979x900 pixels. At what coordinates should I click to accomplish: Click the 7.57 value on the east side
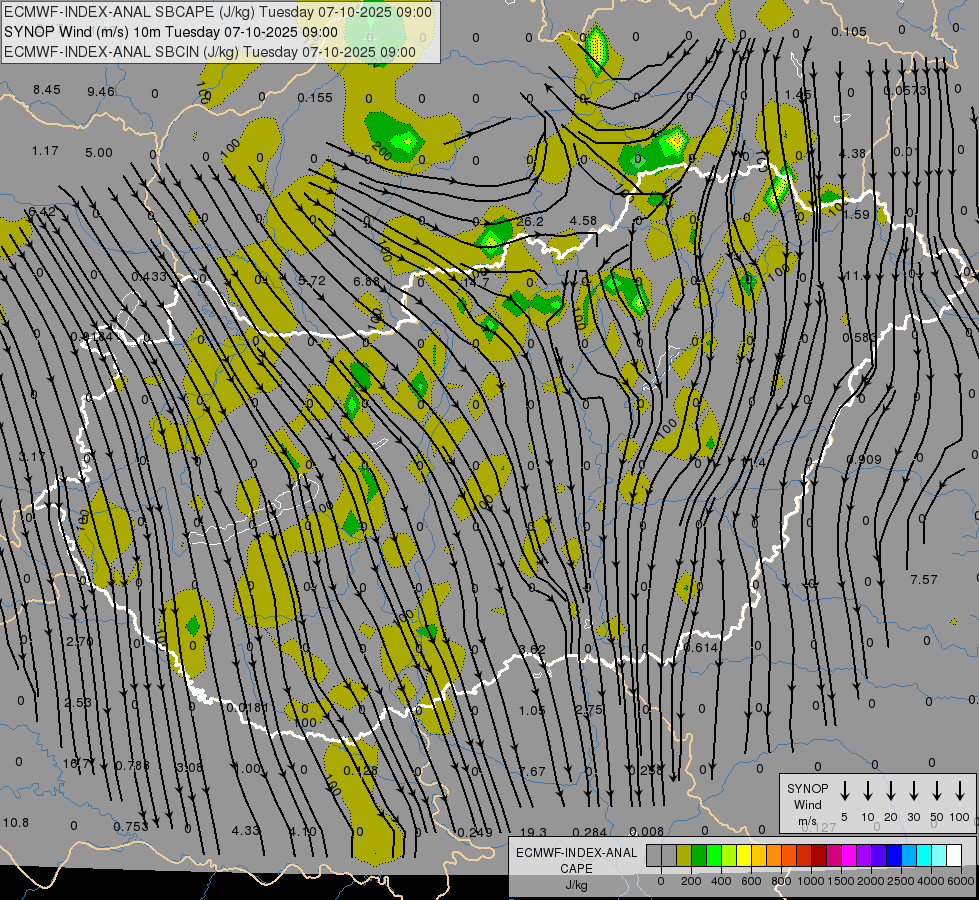point(923,580)
